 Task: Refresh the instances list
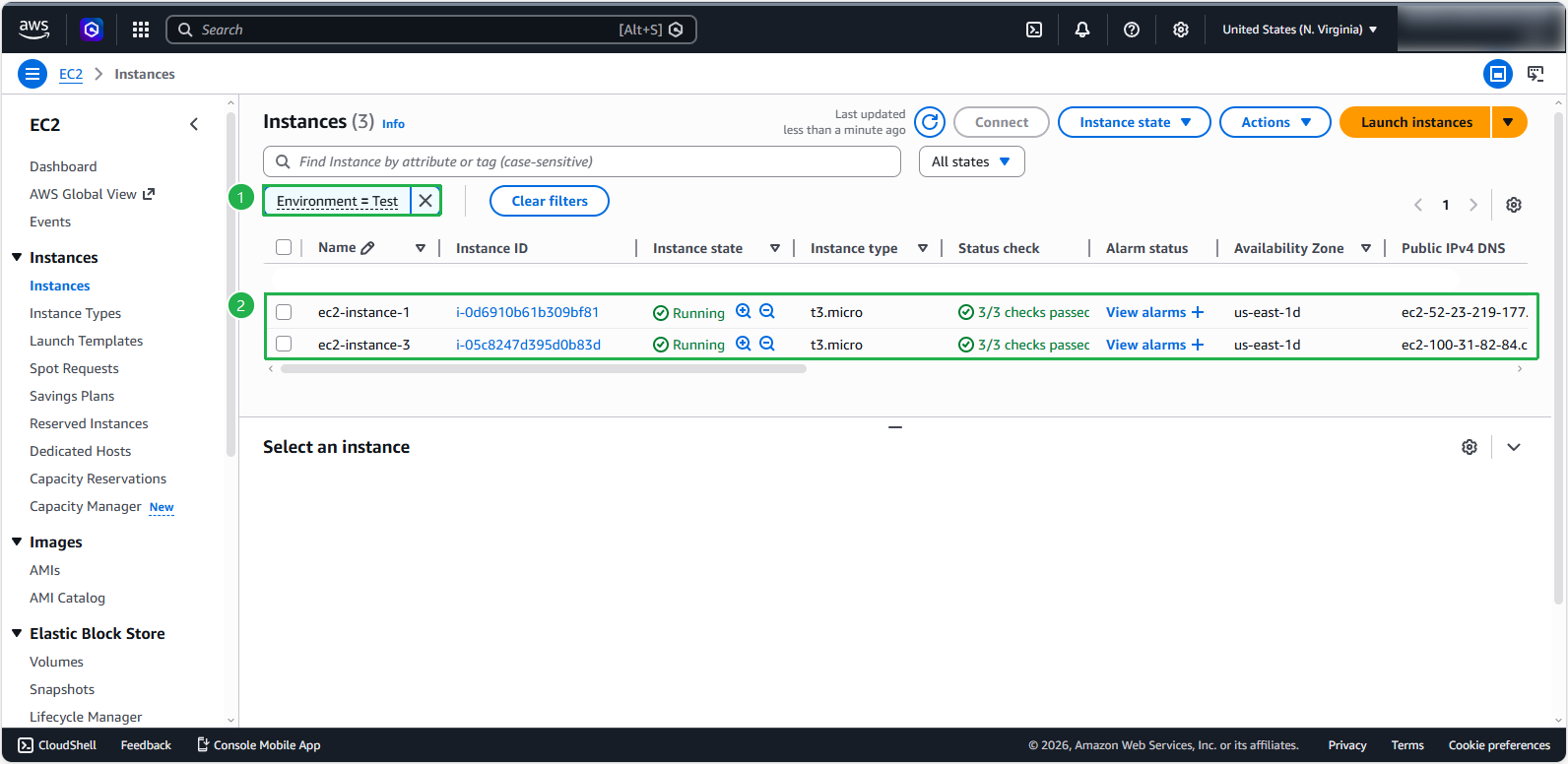click(930, 122)
